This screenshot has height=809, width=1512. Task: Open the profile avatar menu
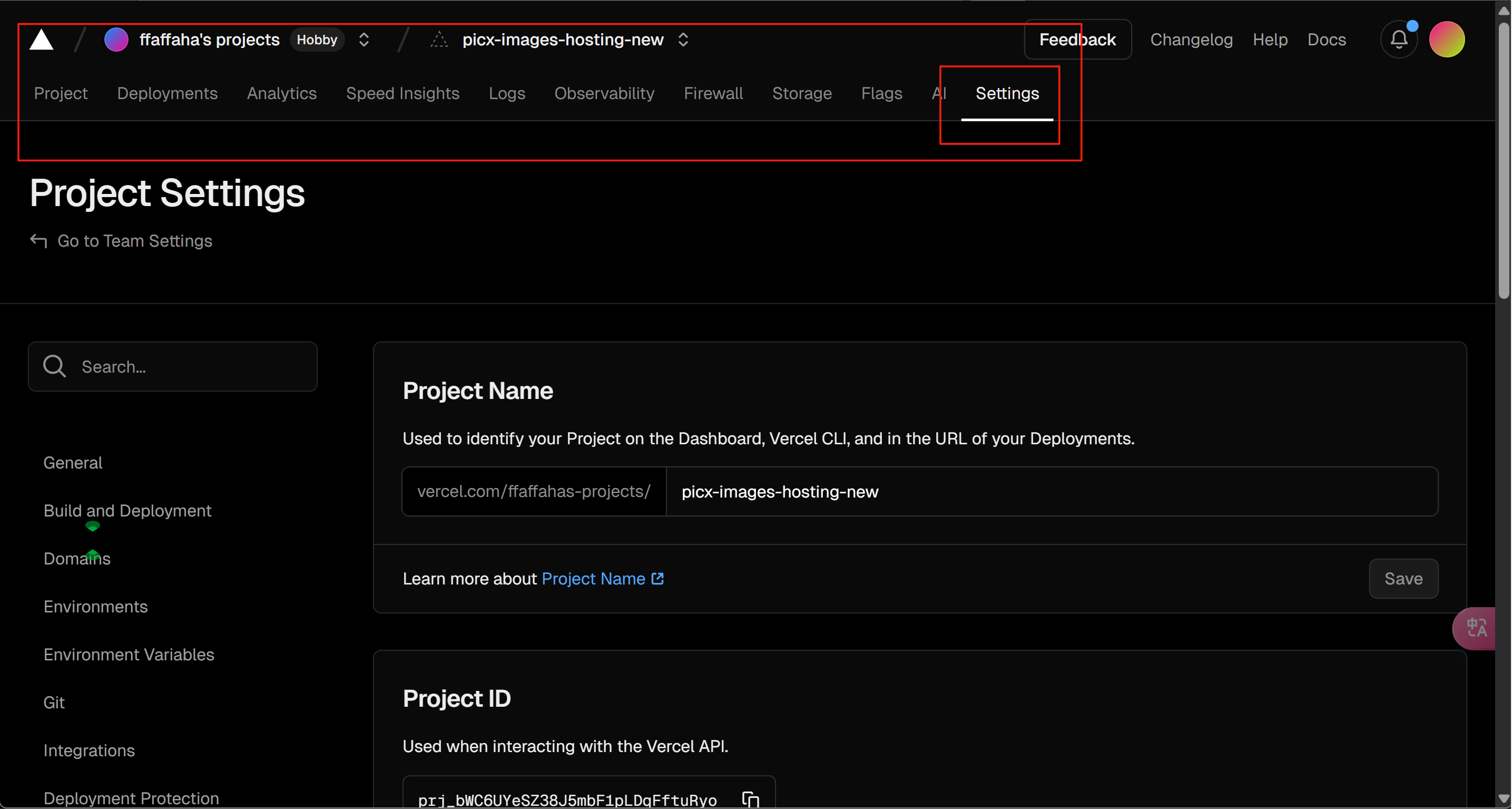(1446, 39)
